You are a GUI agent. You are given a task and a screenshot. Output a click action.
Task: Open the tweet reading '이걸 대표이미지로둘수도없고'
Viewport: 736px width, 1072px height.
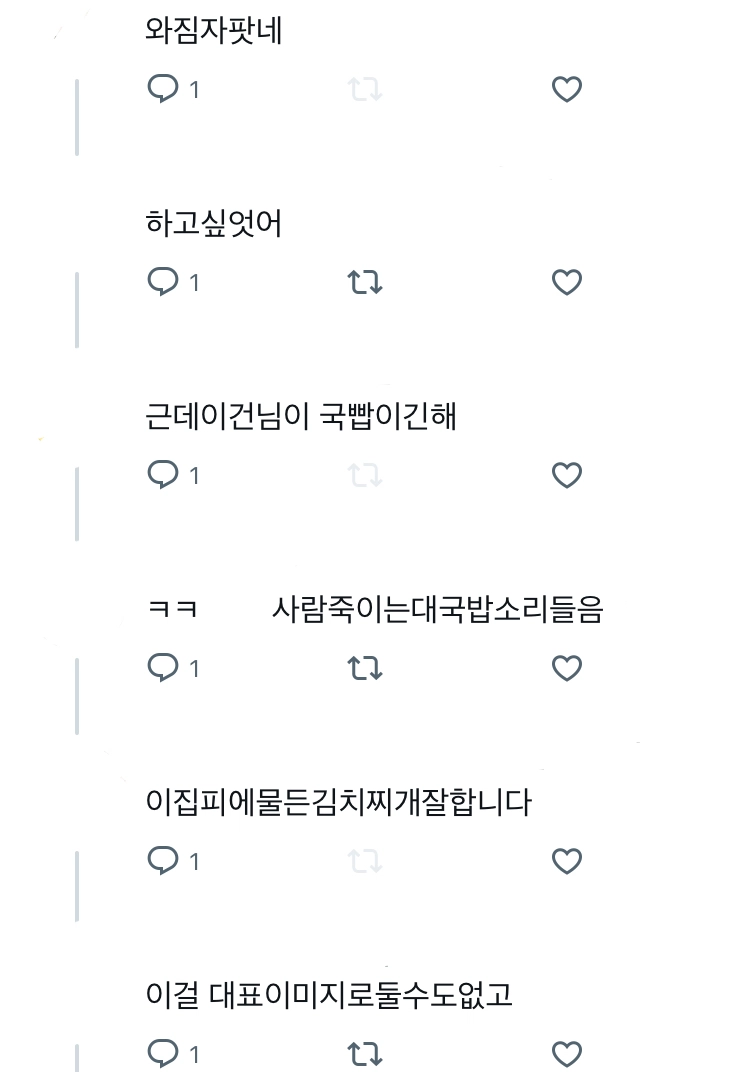coord(329,995)
